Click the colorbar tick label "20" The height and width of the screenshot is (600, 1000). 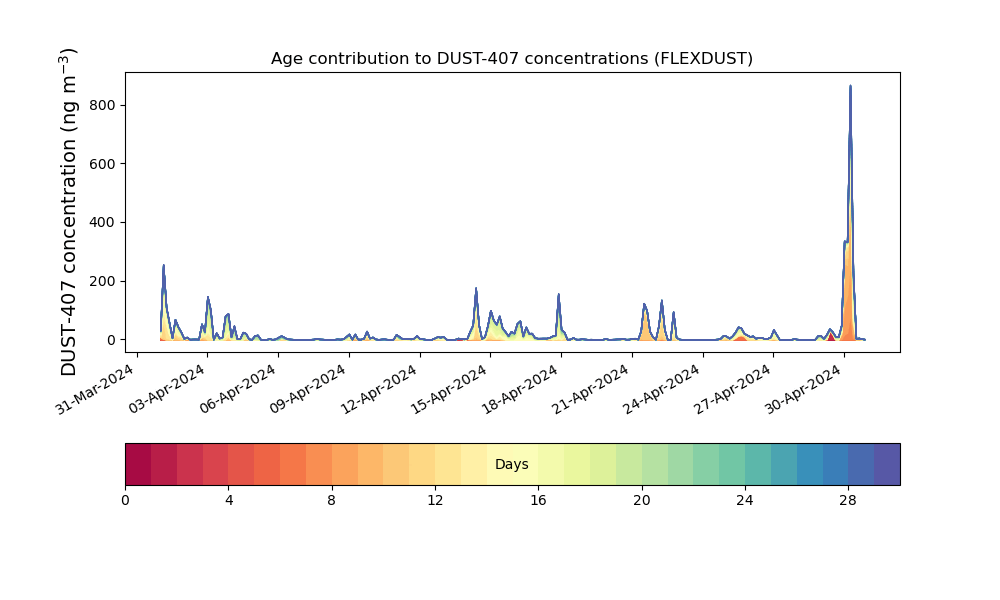(642, 501)
